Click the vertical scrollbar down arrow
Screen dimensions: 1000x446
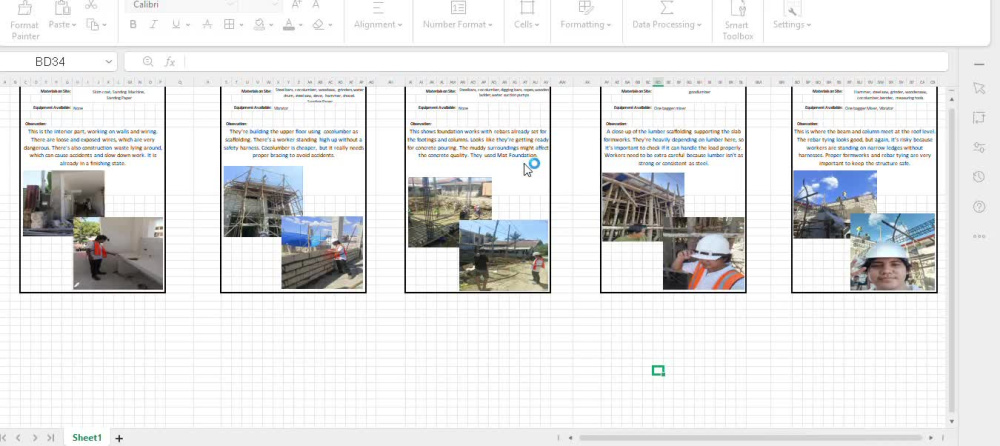tap(952, 421)
